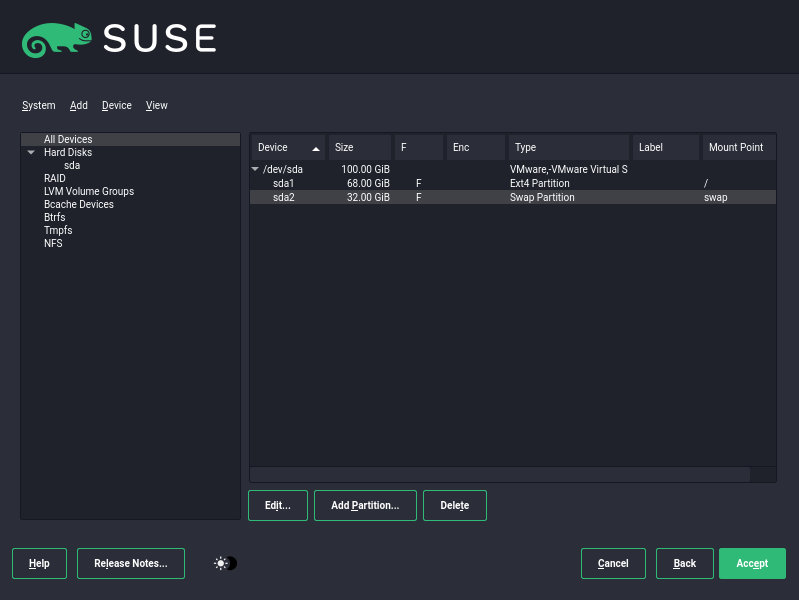
Task: Click the Mount Point column header
Action: (x=739, y=147)
